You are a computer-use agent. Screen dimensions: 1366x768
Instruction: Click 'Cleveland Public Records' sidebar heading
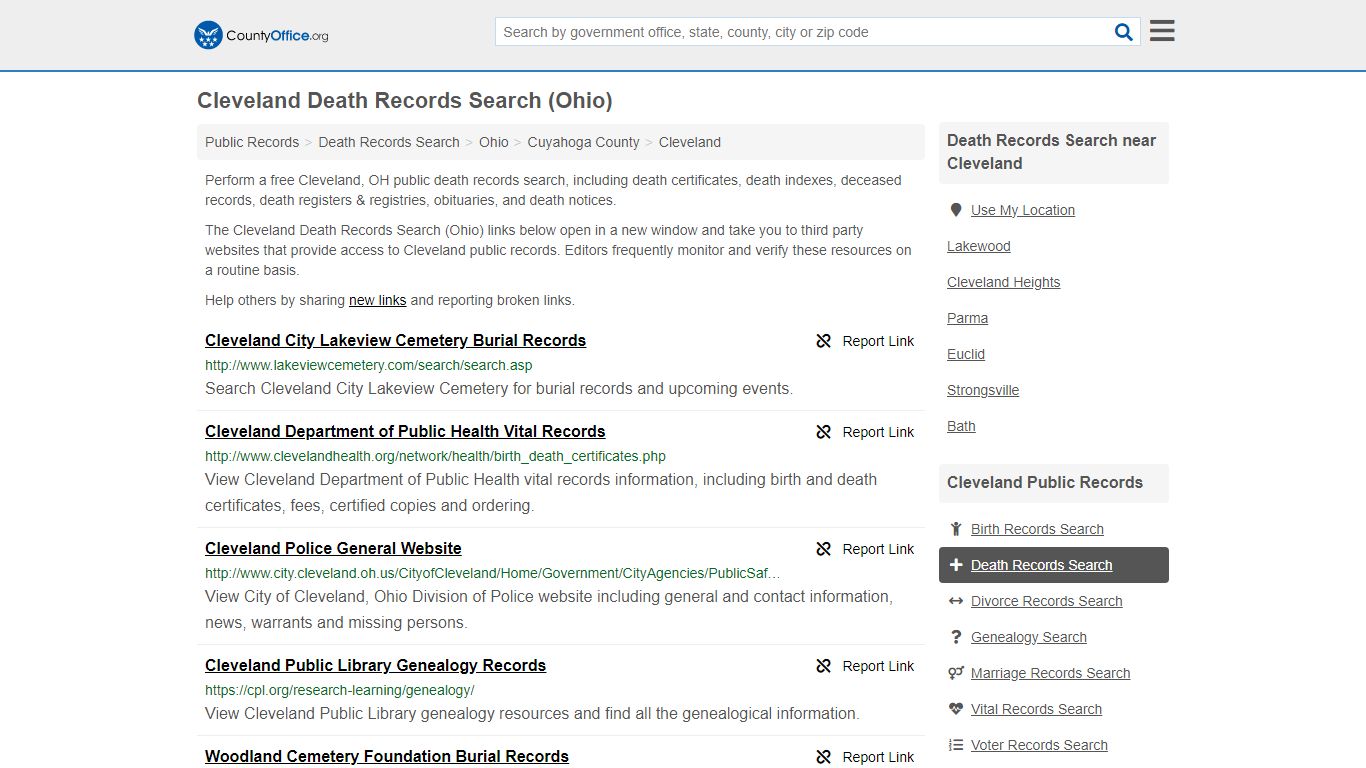[1045, 482]
